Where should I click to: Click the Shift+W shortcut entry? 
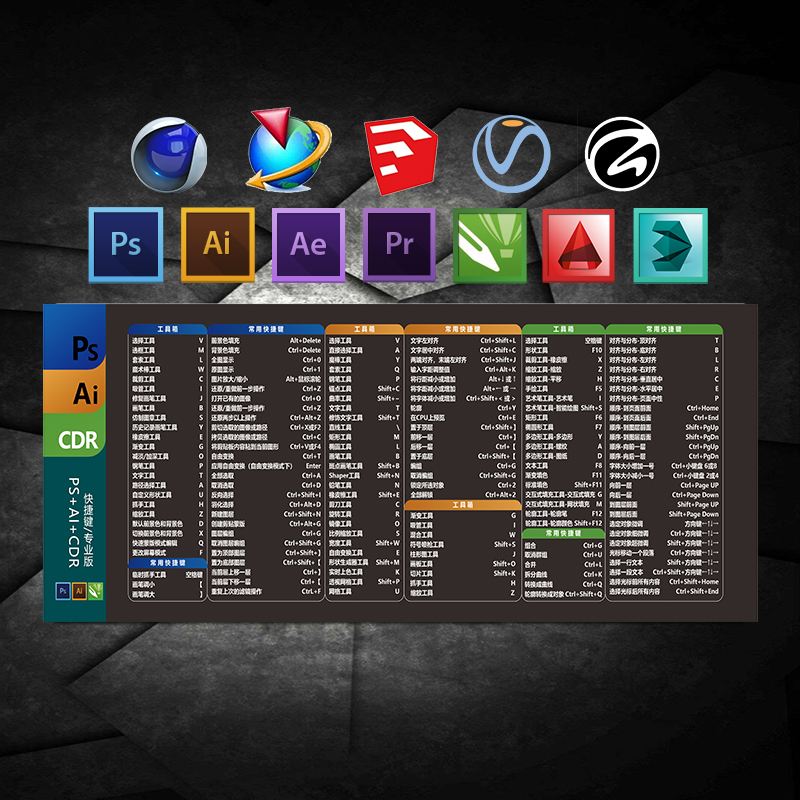[x=388, y=543]
